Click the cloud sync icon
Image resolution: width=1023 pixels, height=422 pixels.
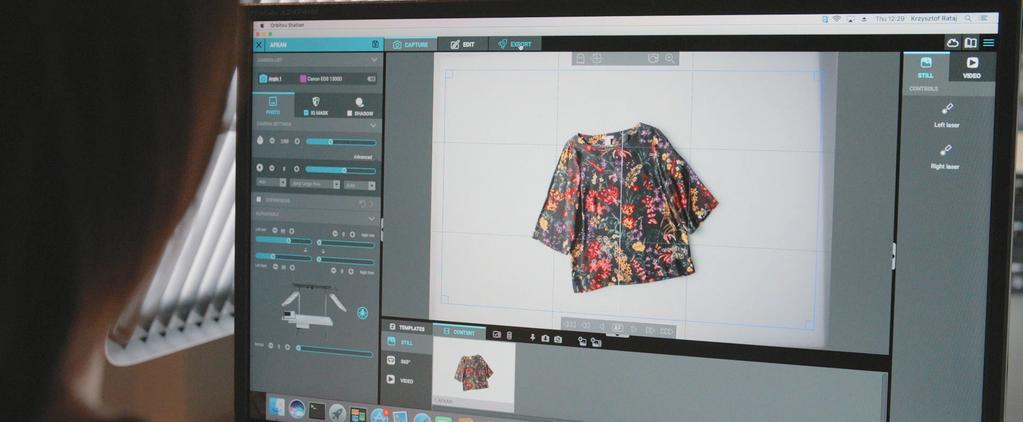[x=953, y=43]
